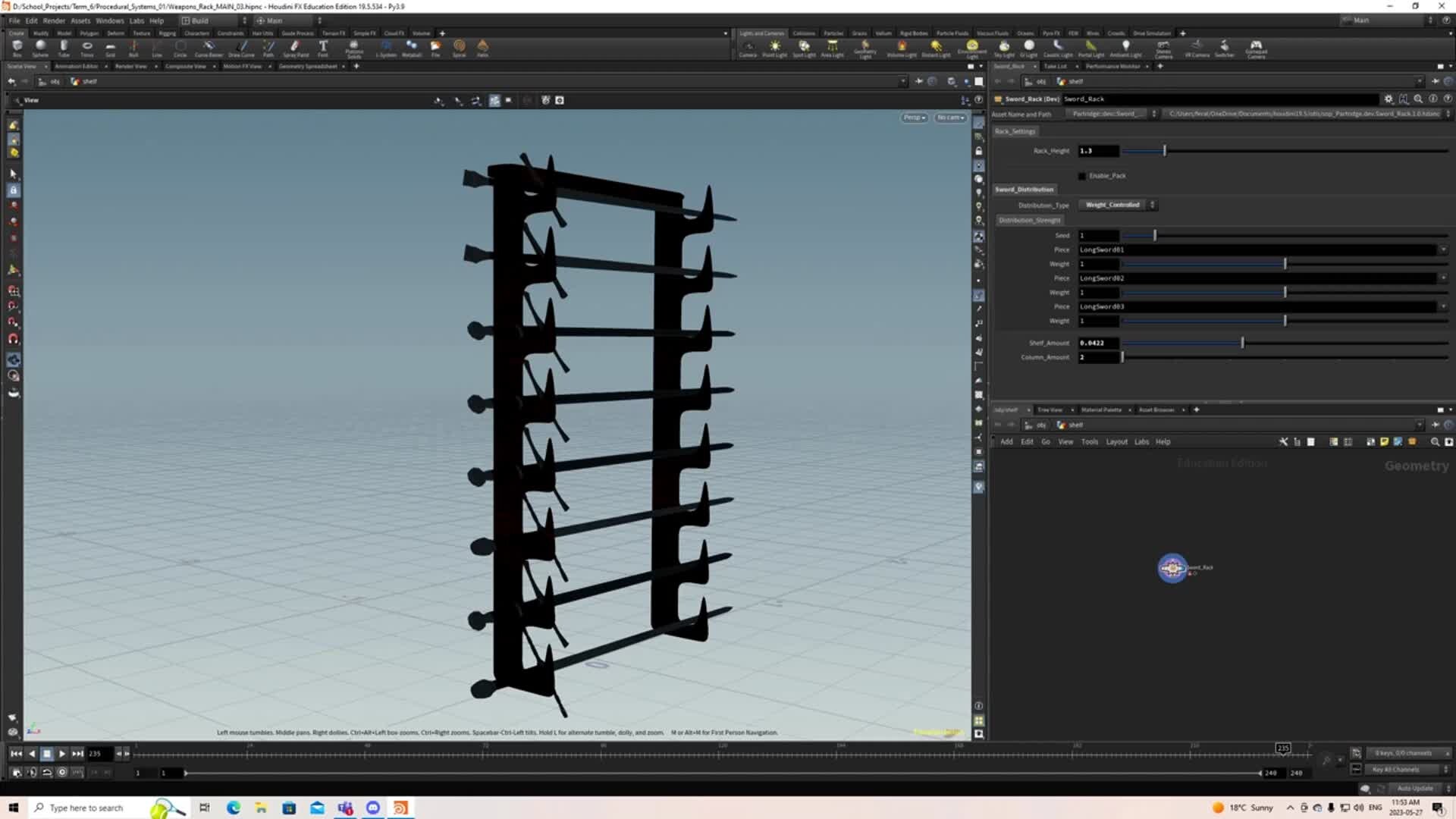Open the Persp view selection dropdown

coord(914,118)
